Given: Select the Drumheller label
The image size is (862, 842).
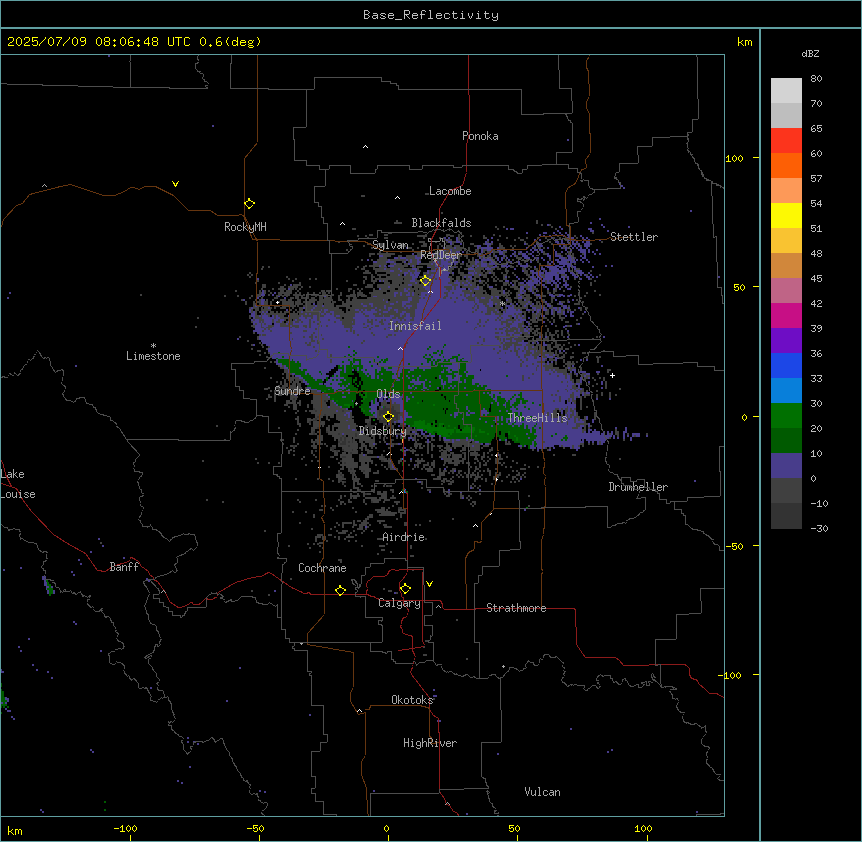Looking at the screenshot, I should click(x=638, y=487).
